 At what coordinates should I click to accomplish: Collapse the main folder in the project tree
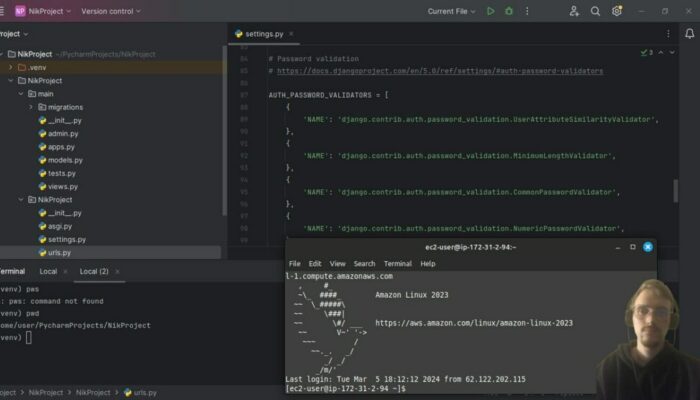point(20,94)
